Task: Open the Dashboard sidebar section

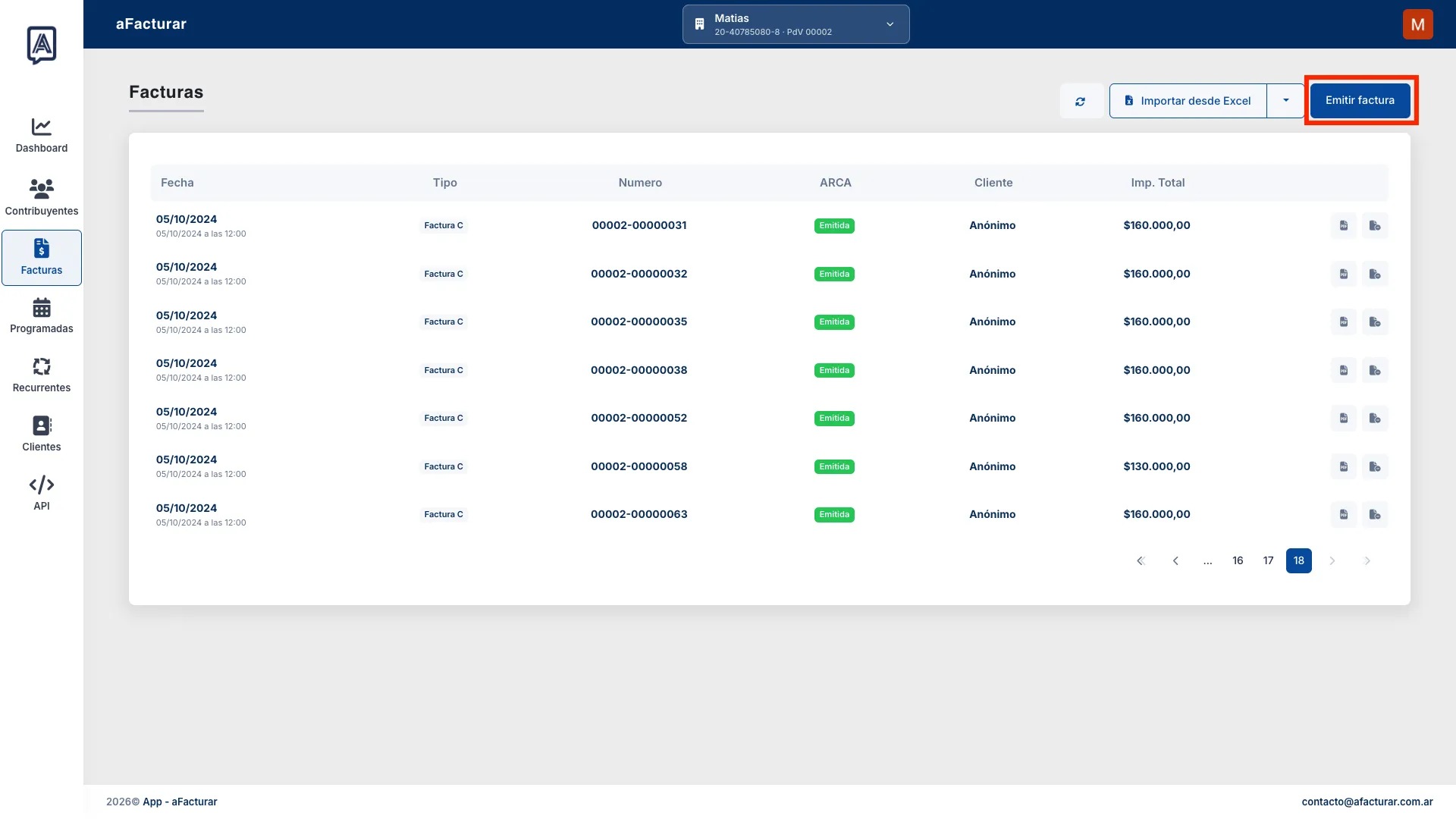Action: click(x=42, y=136)
